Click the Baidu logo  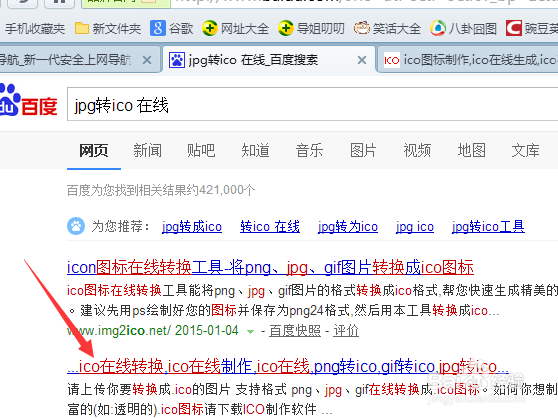pyautogui.click(x=28, y=101)
